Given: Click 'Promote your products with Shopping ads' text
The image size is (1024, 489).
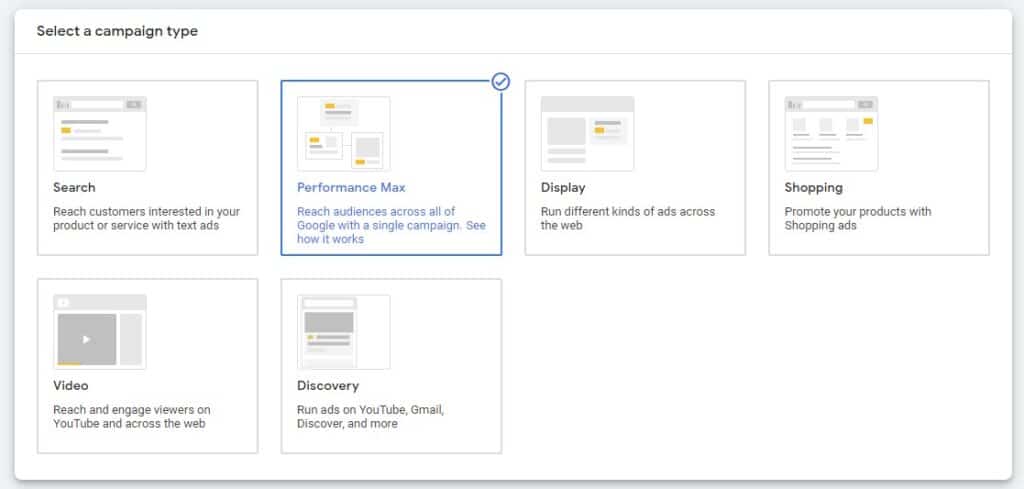Looking at the screenshot, I should (858, 219).
